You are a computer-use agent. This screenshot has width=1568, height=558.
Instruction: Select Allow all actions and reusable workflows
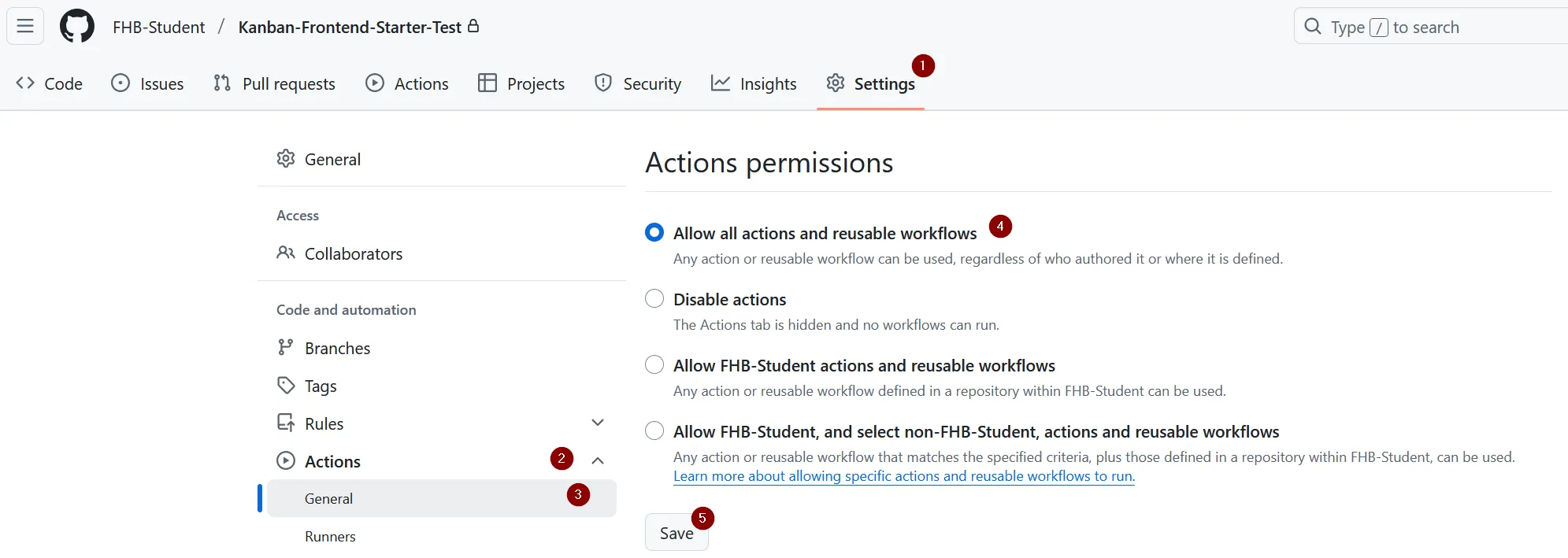654,232
